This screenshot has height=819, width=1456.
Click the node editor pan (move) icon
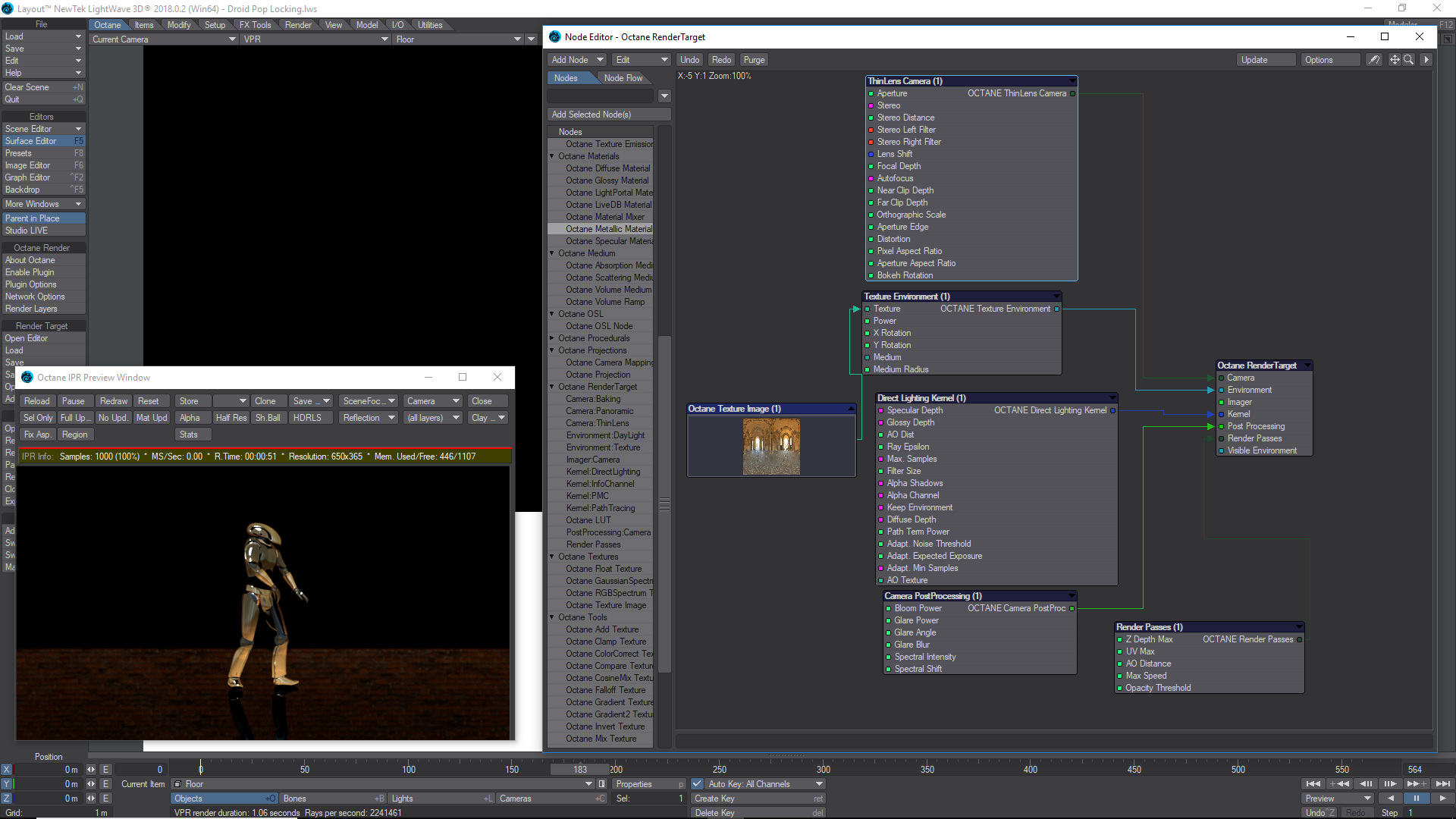tap(1394, 60)
